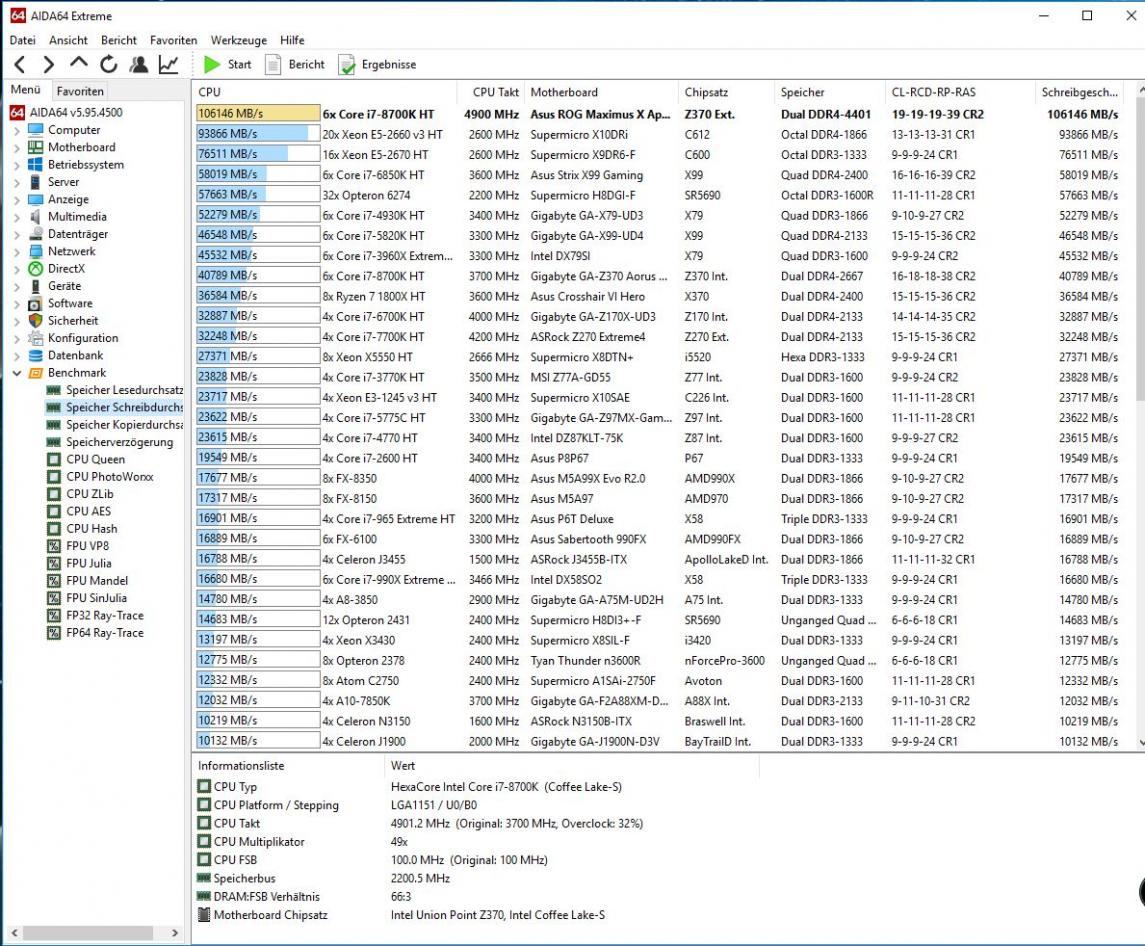Switch to the Favoriten tab

(80, 91)
